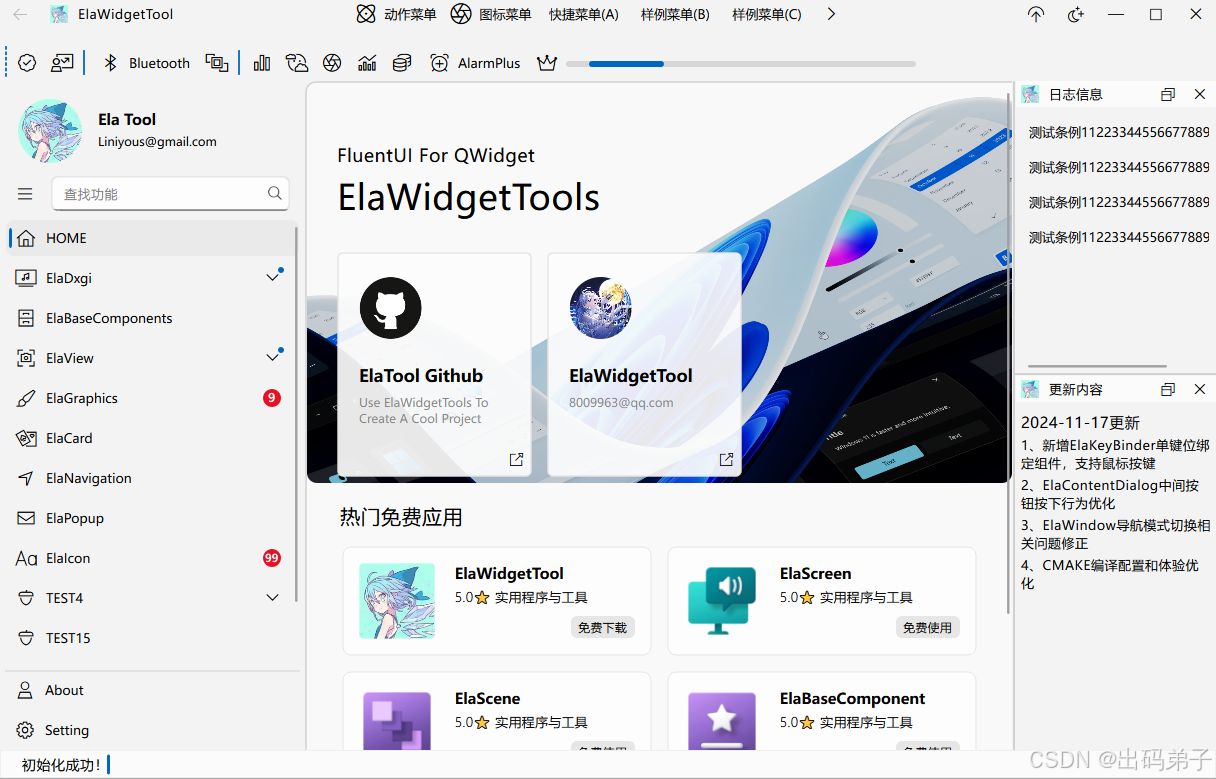
Task: Click the 日志信息 horizontal scrollbar
Action: 1097,367
